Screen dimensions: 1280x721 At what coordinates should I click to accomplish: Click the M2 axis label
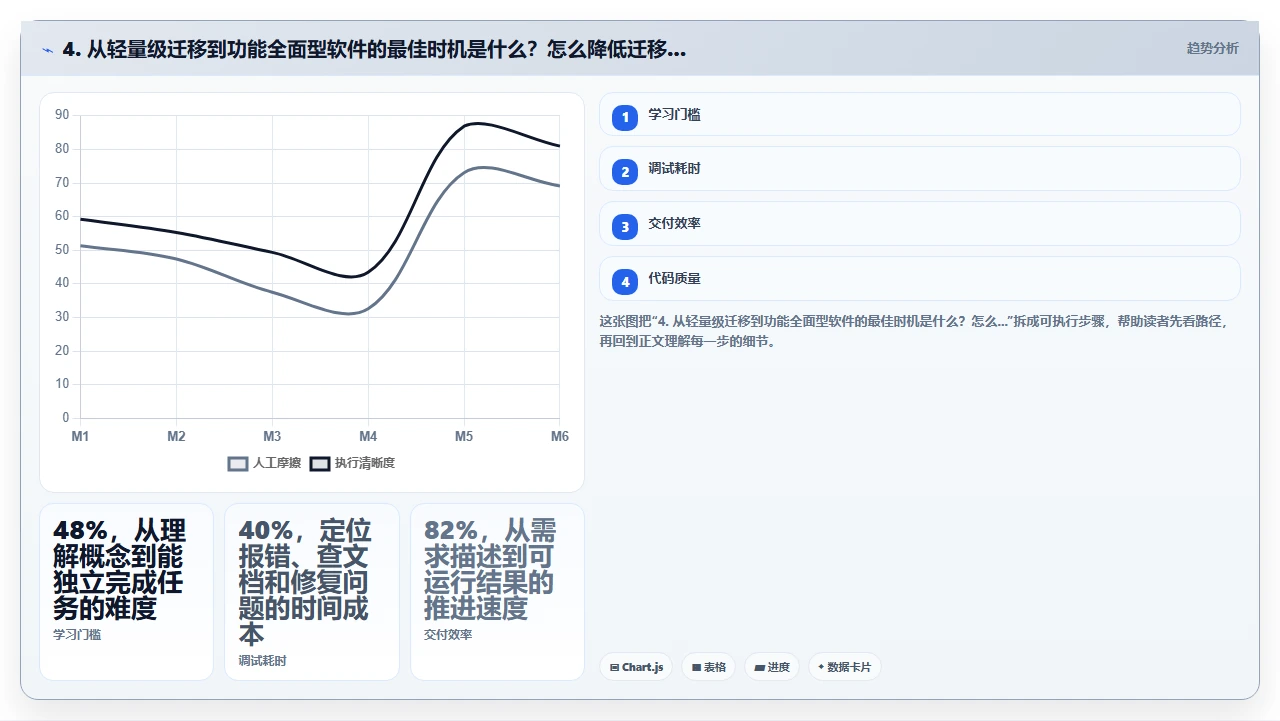point(176,436)
